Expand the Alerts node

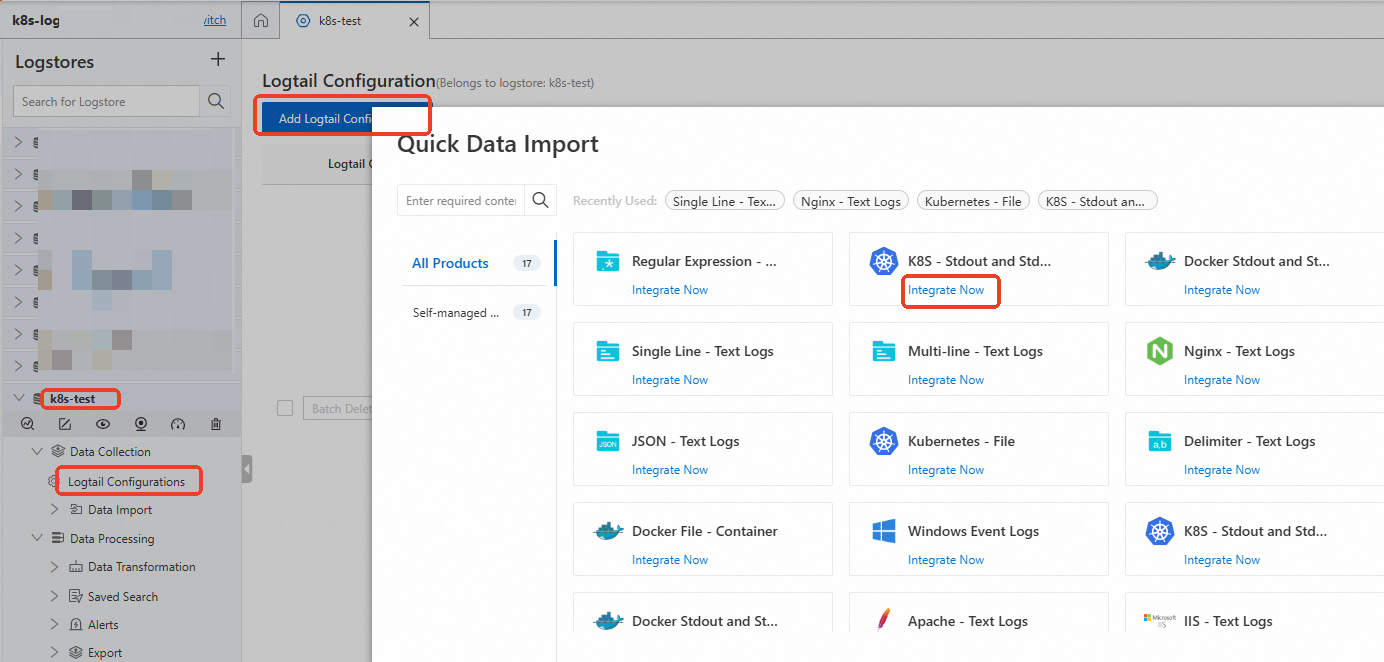56,625
